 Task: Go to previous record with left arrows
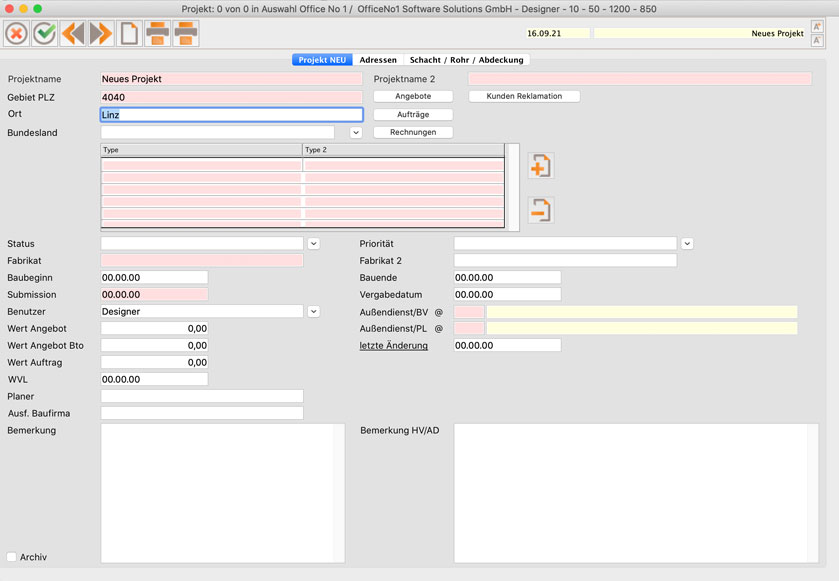click(73, 34)
